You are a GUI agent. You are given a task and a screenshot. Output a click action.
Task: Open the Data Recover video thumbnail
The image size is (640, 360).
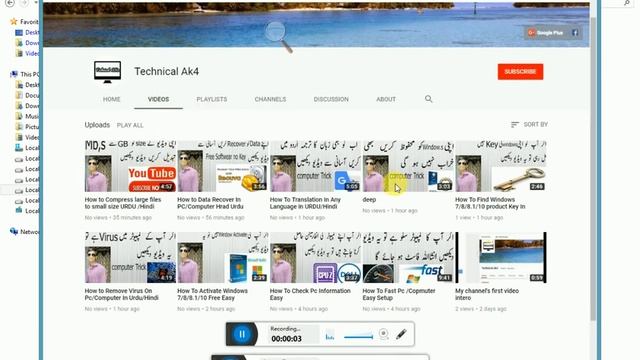223,166
